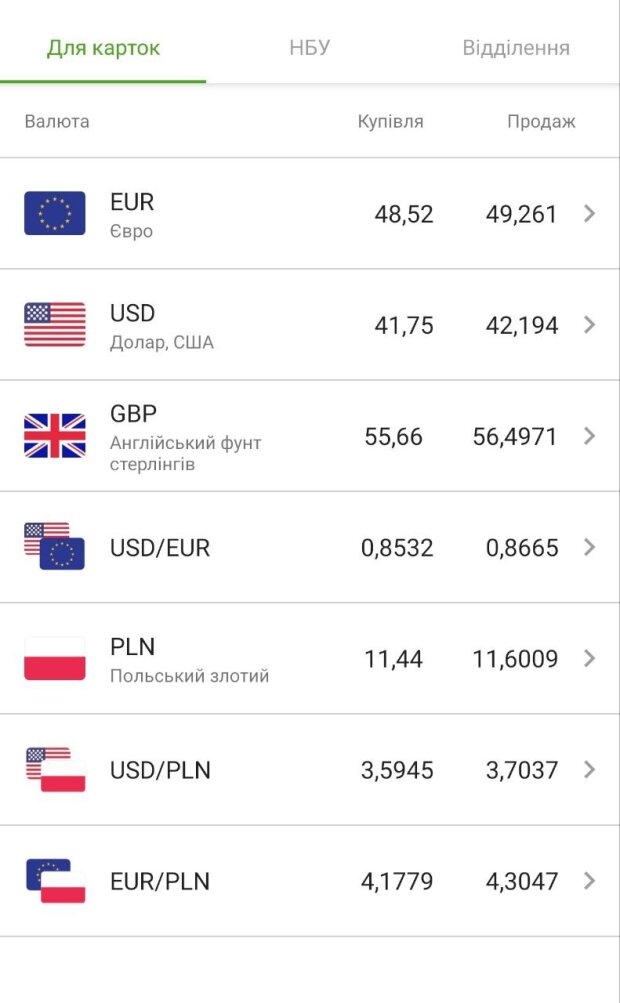Viewport: 620px width, 1003px height.
Task: Click the USD/EUR double-flag icon
Action: (x=55, y=547)
